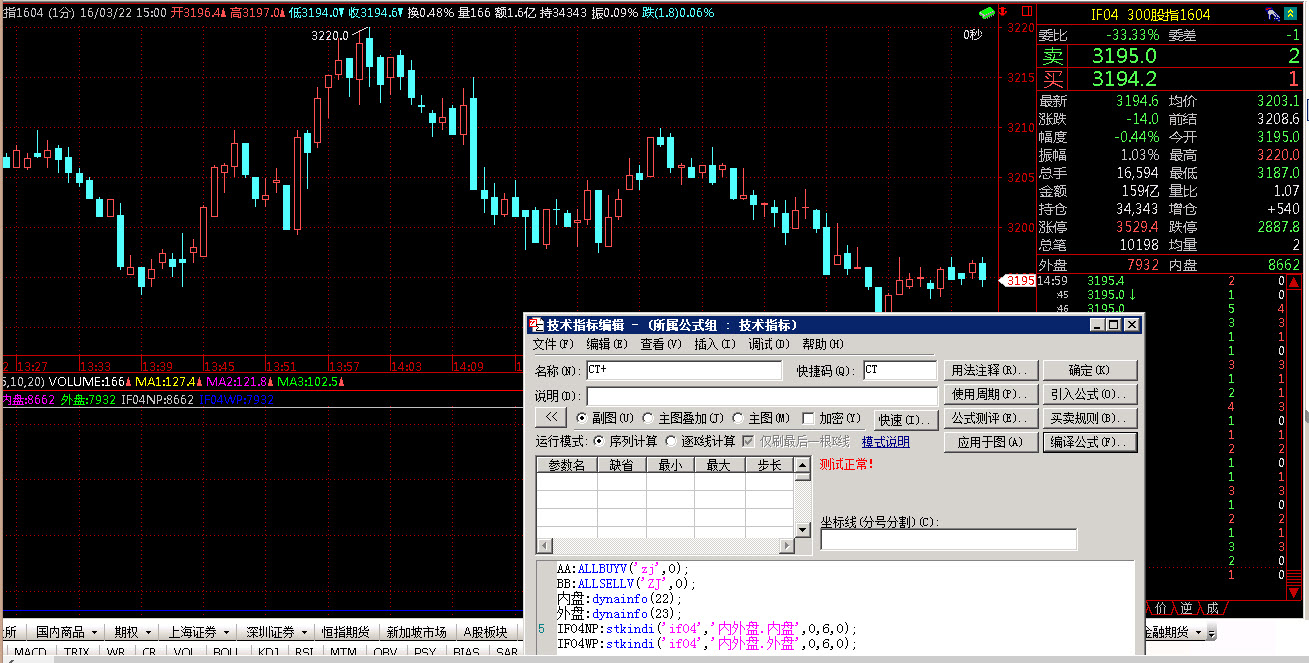
Task: Click the red split-window icon above price axis
Action: tap(1023, 13)
